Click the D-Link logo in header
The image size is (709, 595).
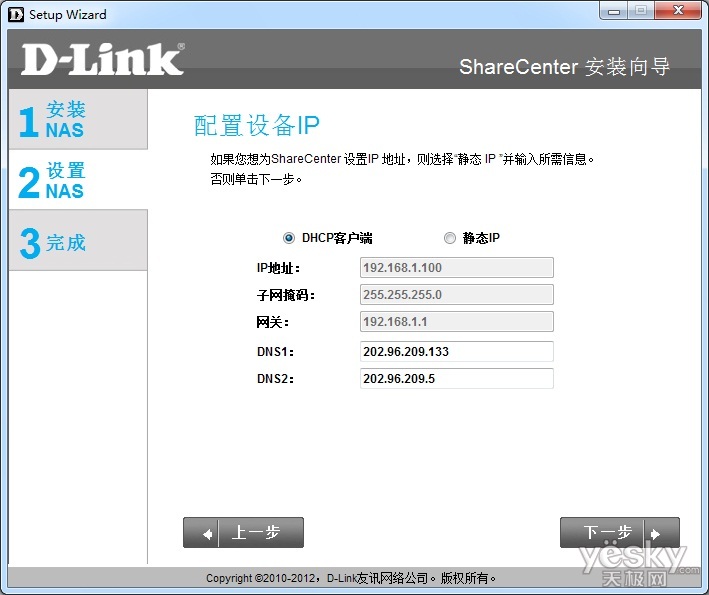coord(103,59)
